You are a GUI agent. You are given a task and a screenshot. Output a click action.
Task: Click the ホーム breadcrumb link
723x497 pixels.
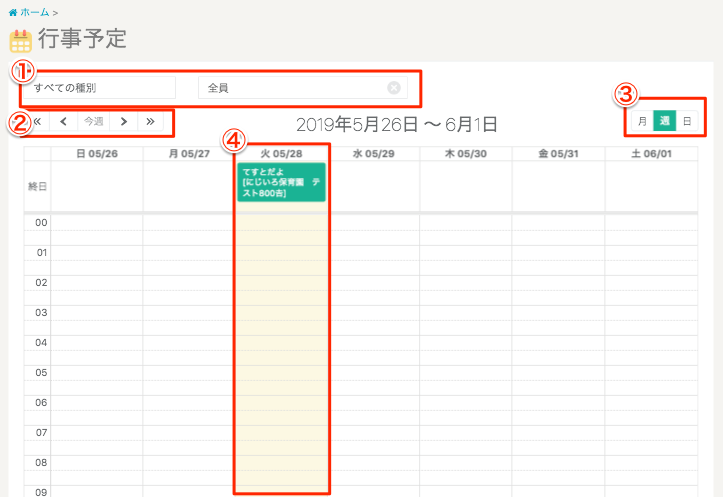pyautogui.click(x=34, y=12)
